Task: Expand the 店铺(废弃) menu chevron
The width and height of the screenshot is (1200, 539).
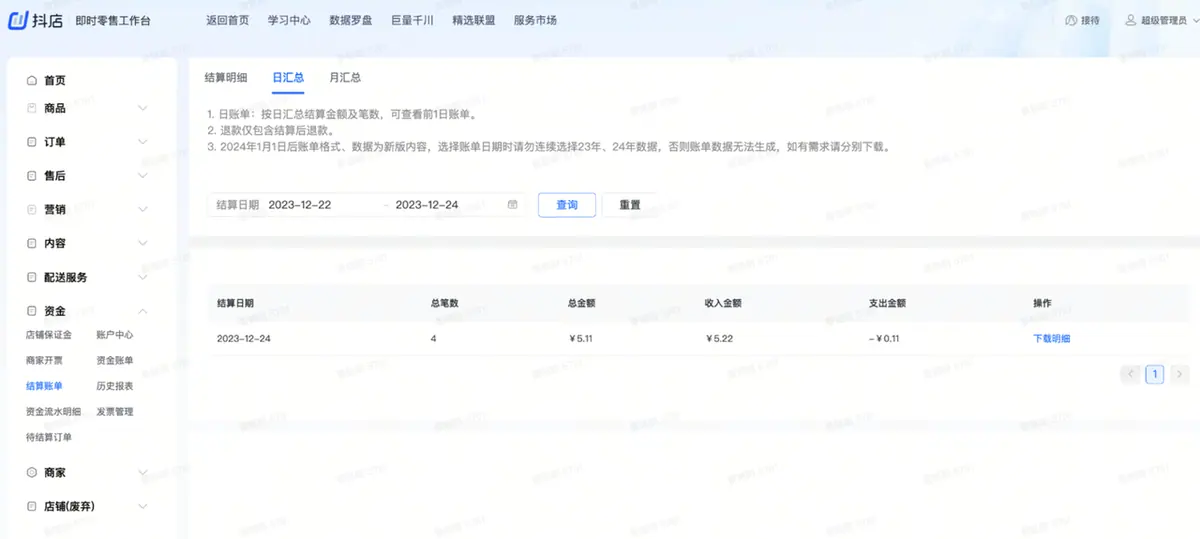Action: [x=142, y=506]
